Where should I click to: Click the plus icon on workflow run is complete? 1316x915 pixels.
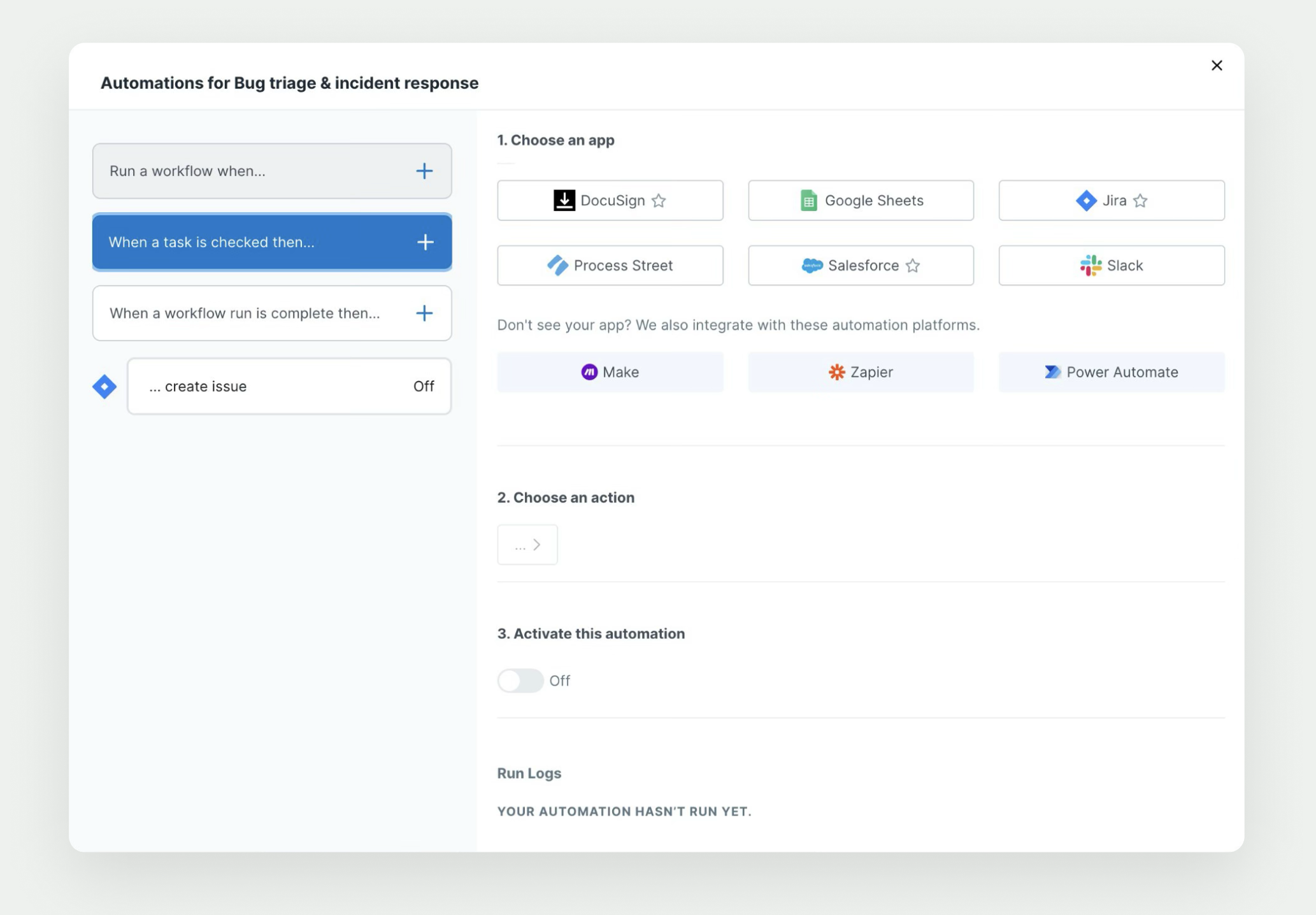pos(424,313)
